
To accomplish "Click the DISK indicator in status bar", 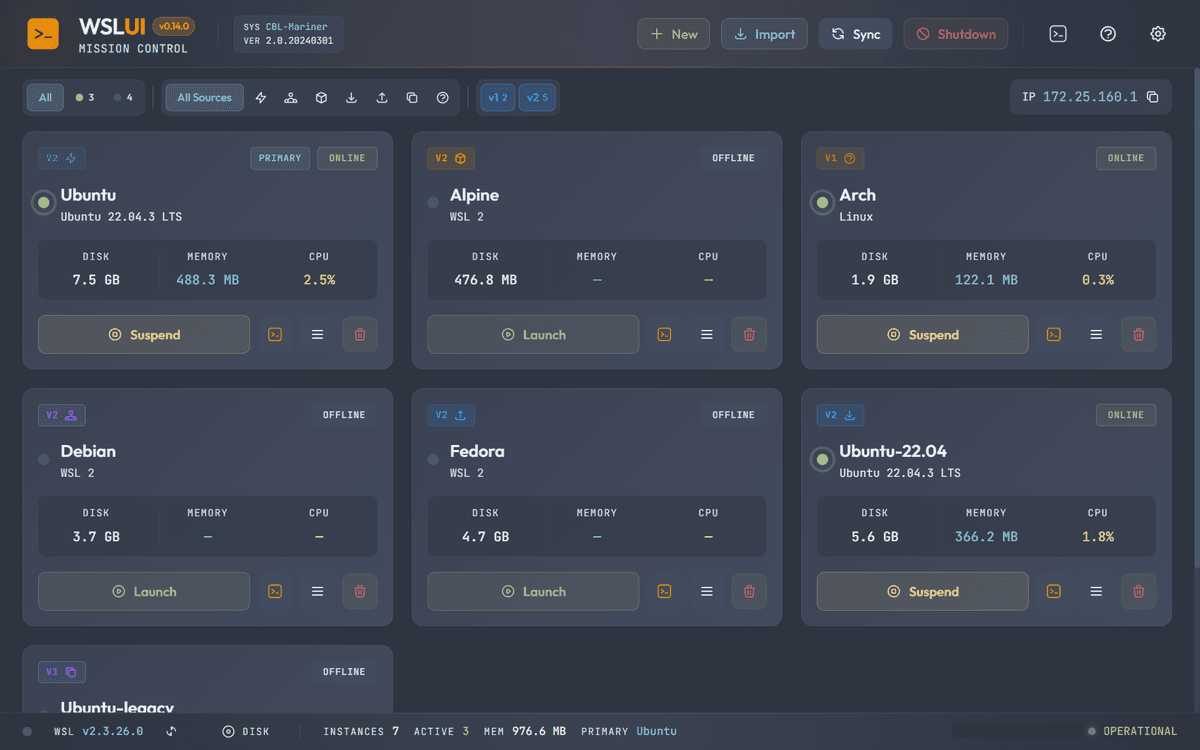I will coord(246,732).
